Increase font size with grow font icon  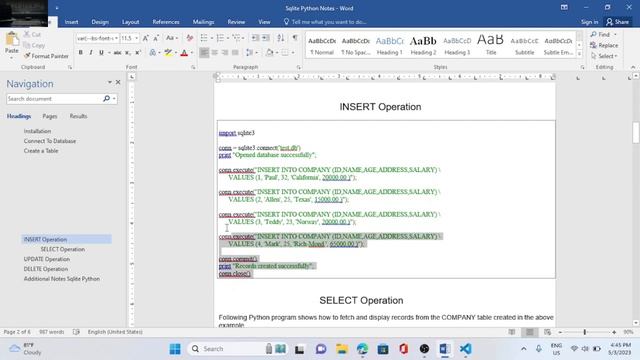pos(146,38)
